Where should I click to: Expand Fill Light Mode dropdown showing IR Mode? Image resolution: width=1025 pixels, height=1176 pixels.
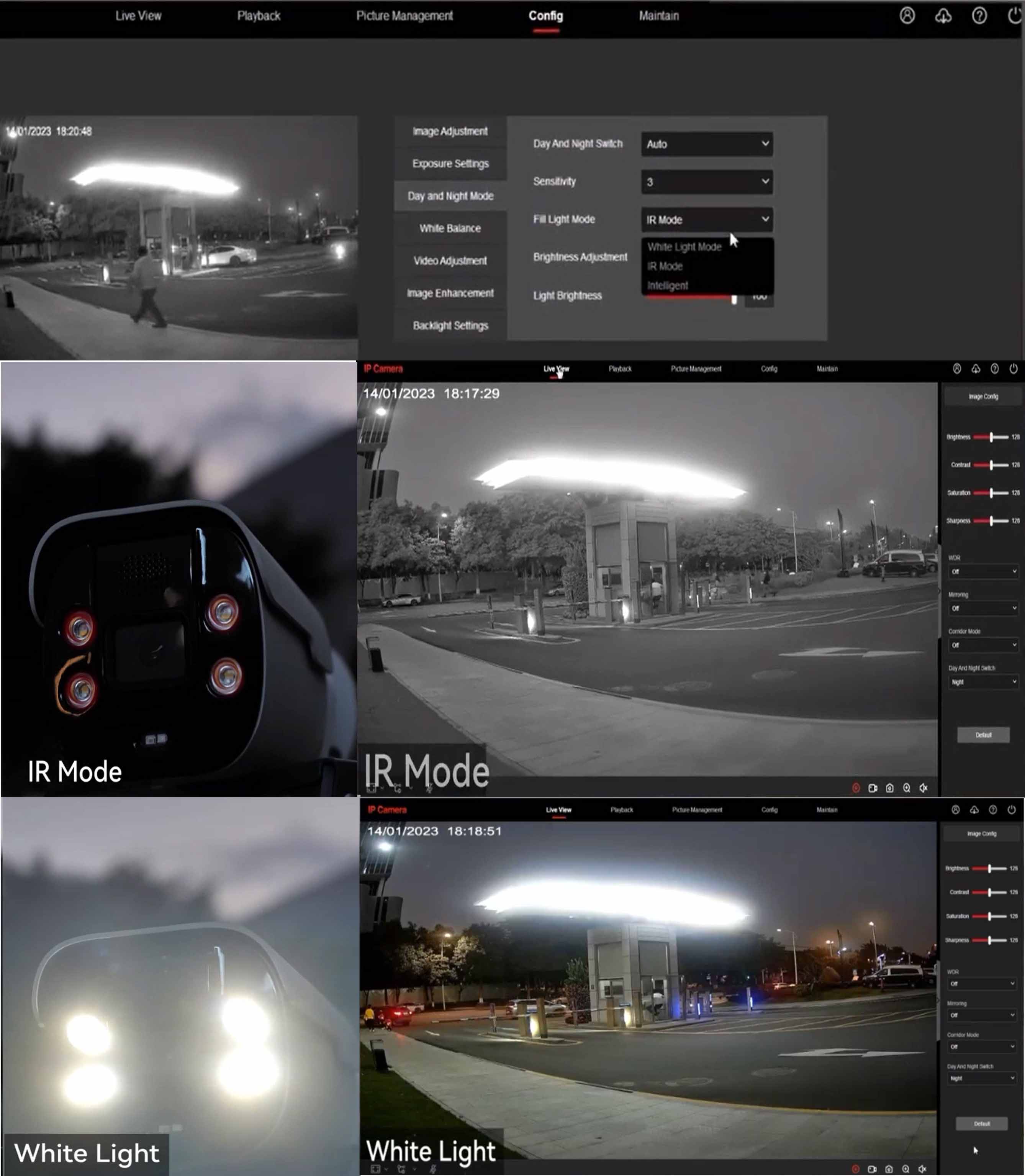point(707,220)
